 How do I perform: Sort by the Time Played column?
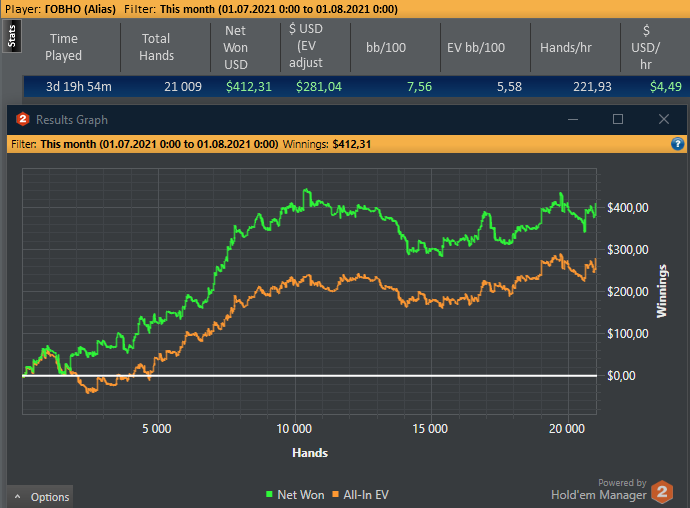point(63,47)
